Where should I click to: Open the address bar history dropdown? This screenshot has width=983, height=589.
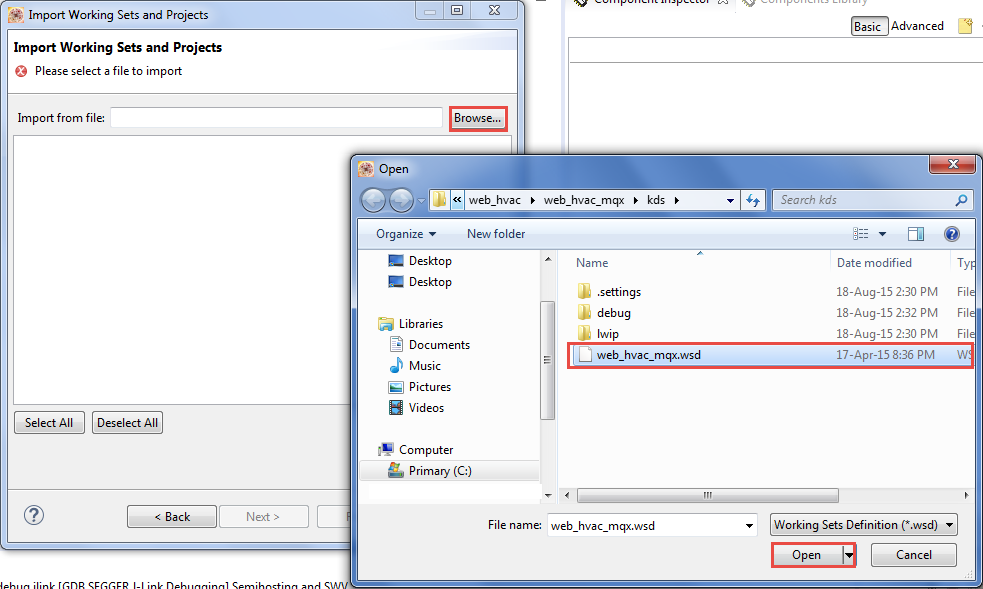click(730, 201)
